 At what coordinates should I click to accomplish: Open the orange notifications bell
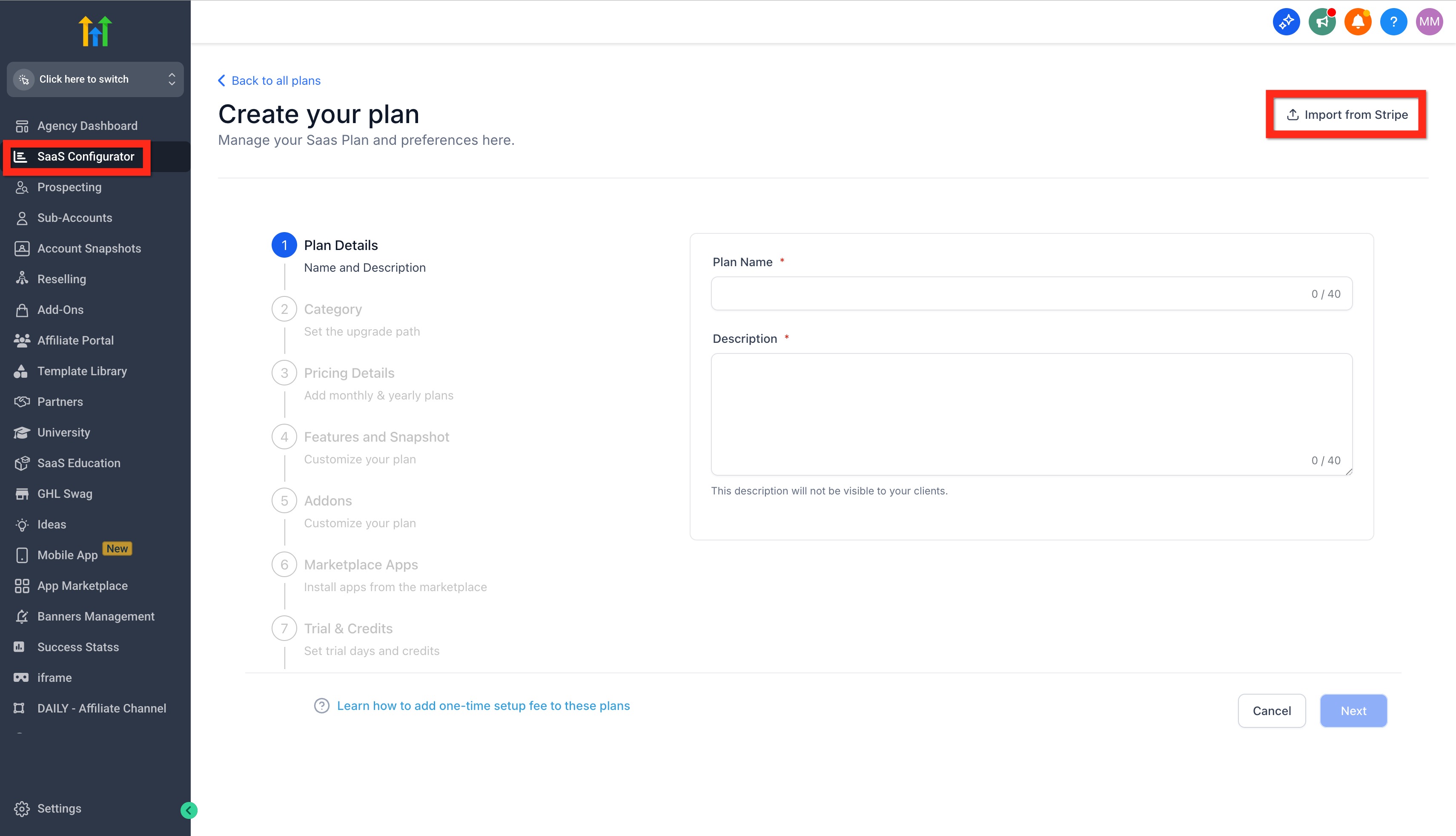pyautogui.click(x=1357, y=22)
